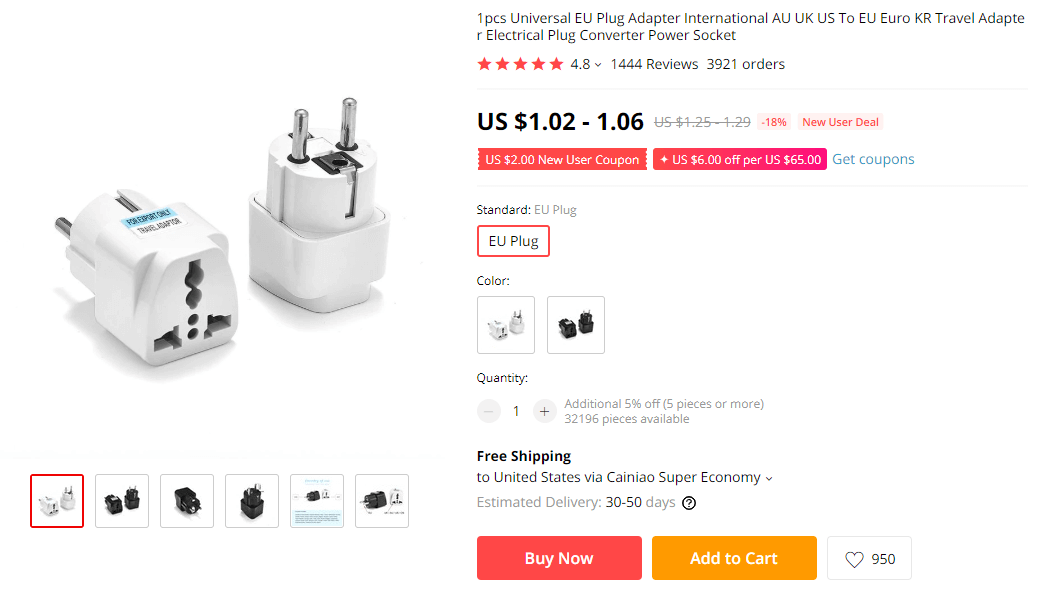Screen dimensions: 1056x591
Task: Decrease quantity with the minus button
Action: click(x=489, y=411)
